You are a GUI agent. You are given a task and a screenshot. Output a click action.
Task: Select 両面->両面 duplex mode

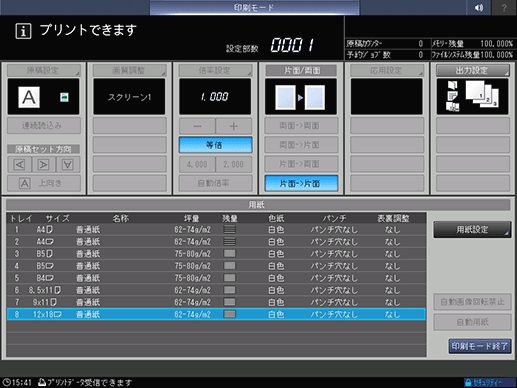click(301, 126)
